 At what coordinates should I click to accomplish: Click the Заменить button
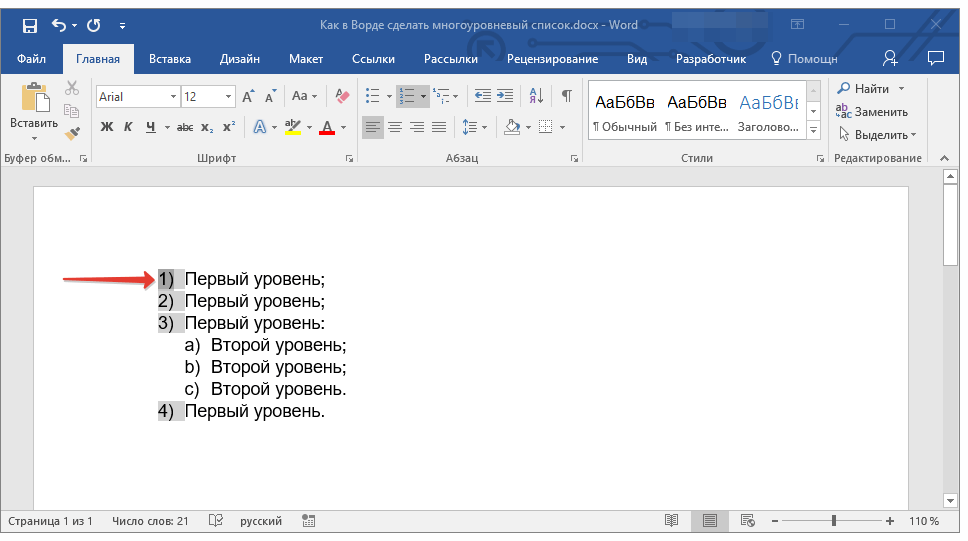point(872,112)
